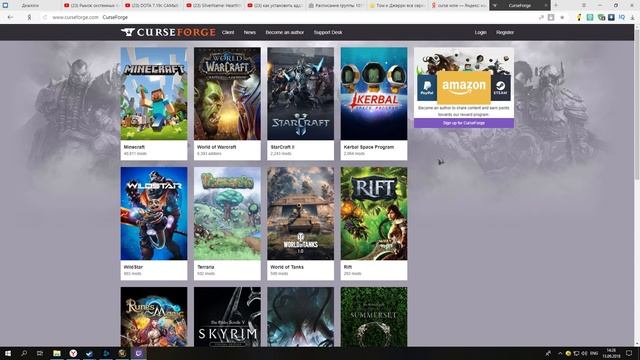Click Kerbal Space Program title link
Image resolution: width=640 pixels, height=360 pixels.
tap(369, 147)
